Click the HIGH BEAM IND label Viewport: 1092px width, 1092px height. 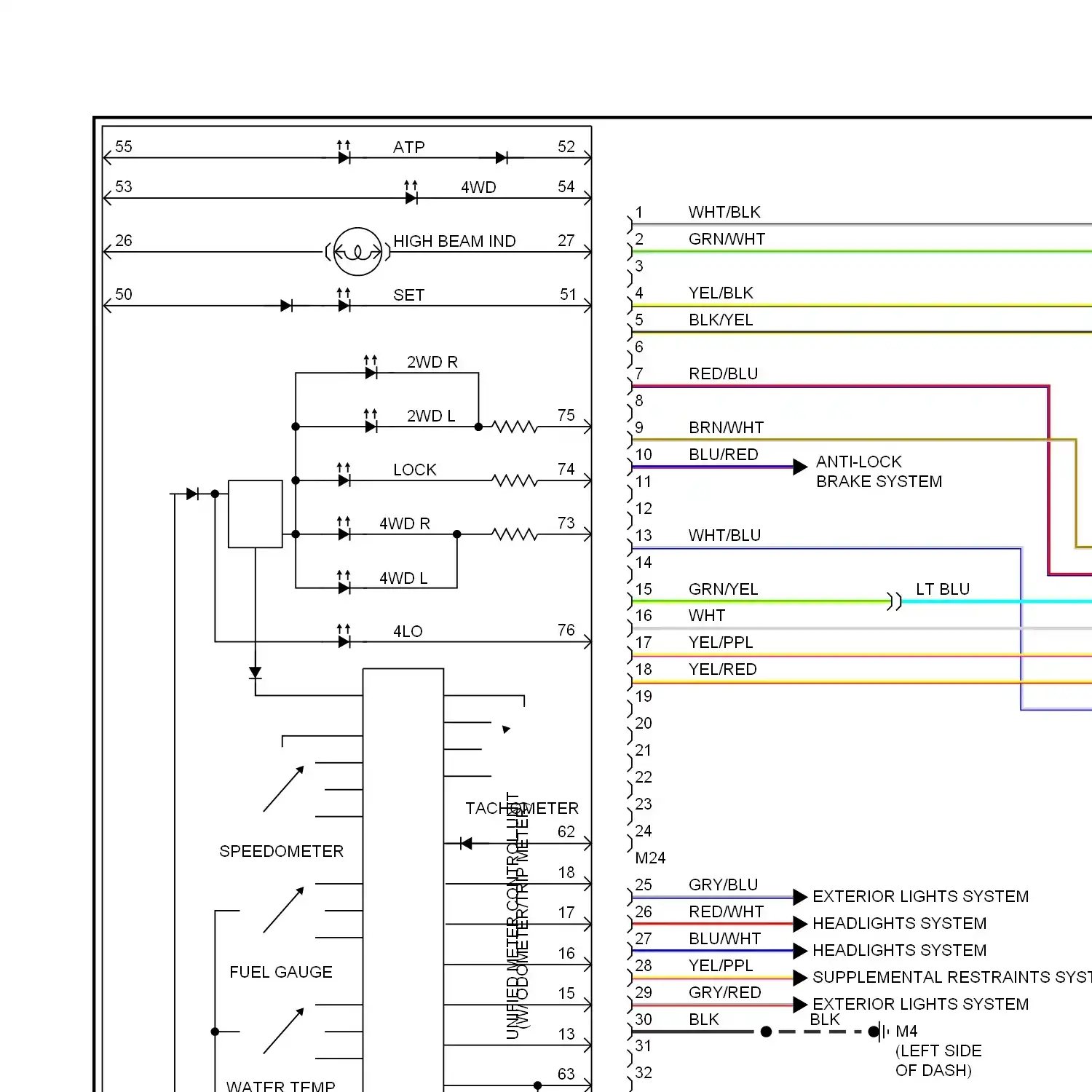click(x=454, y=241)
